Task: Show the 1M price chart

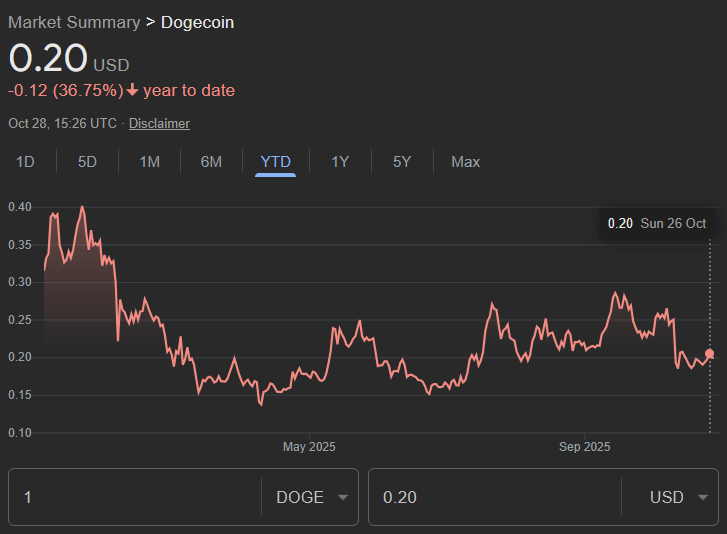Action: (149, 161)
